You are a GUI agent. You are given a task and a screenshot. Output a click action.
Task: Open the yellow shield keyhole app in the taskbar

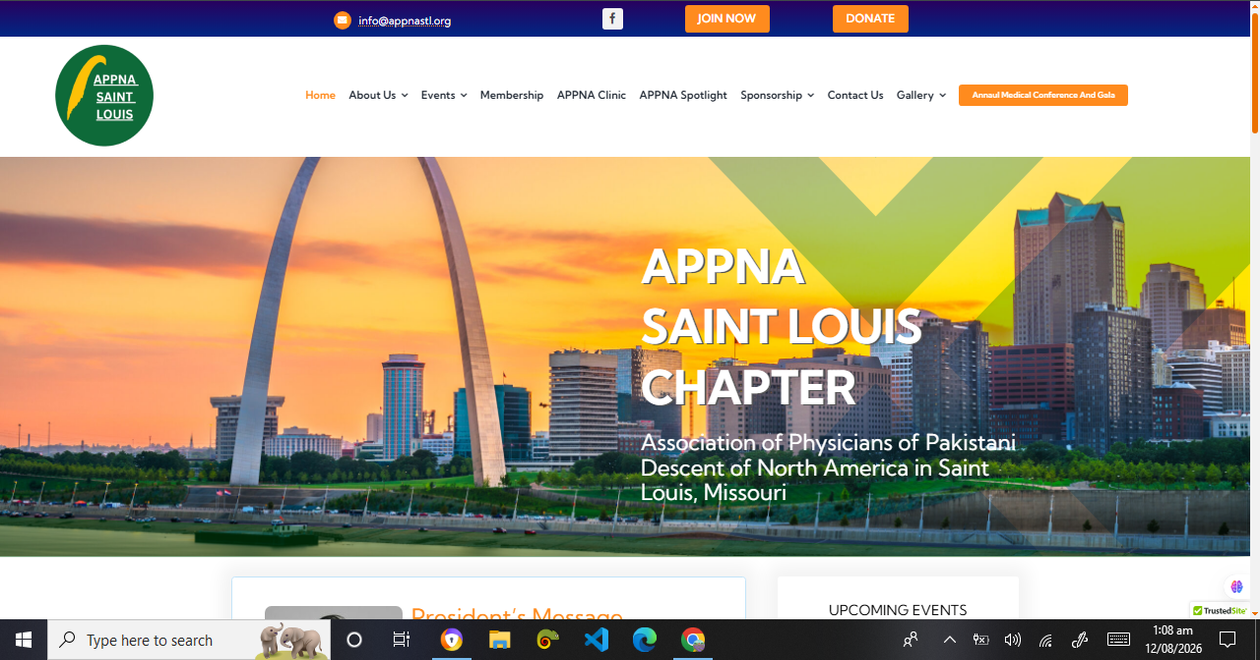[452, 640]
